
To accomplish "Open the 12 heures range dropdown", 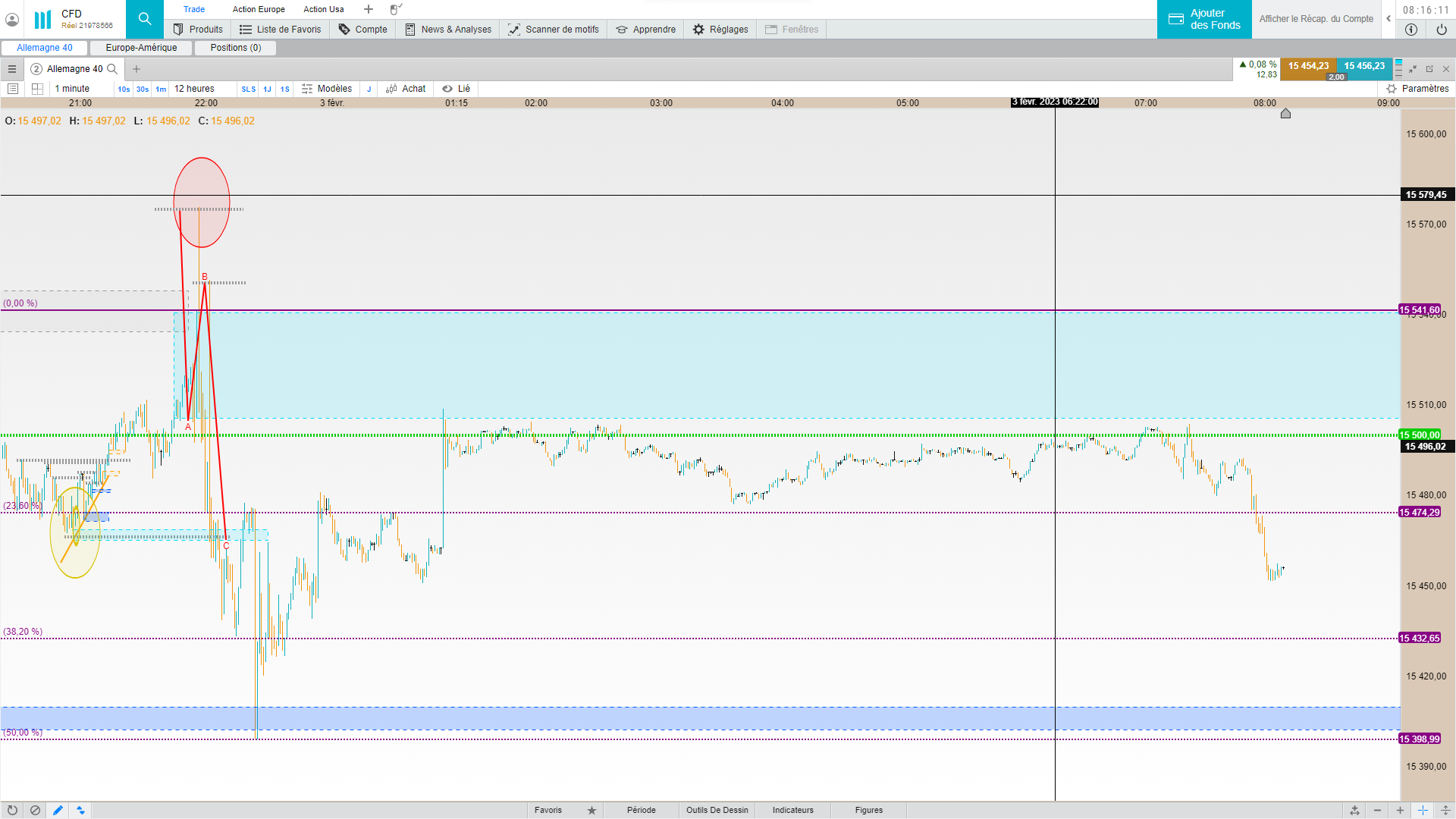I will (195, 89).
